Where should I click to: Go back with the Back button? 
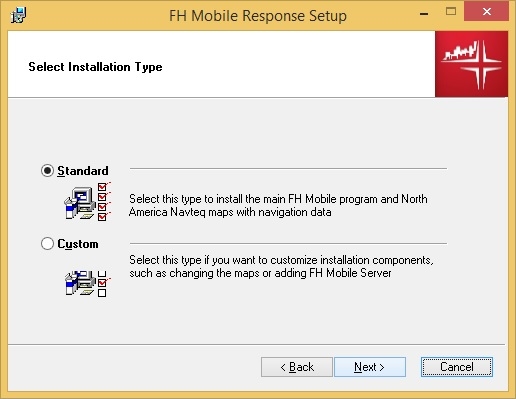coord(297,367)
